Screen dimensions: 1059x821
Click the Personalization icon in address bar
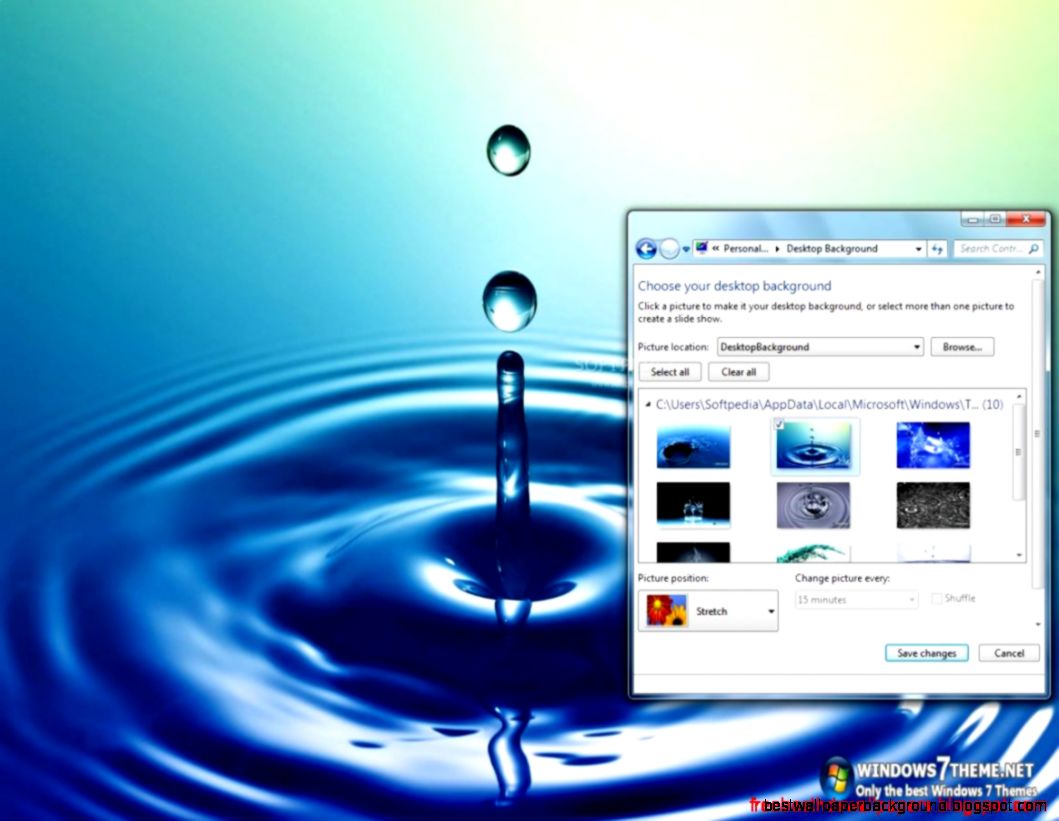[x=702, y=248]
